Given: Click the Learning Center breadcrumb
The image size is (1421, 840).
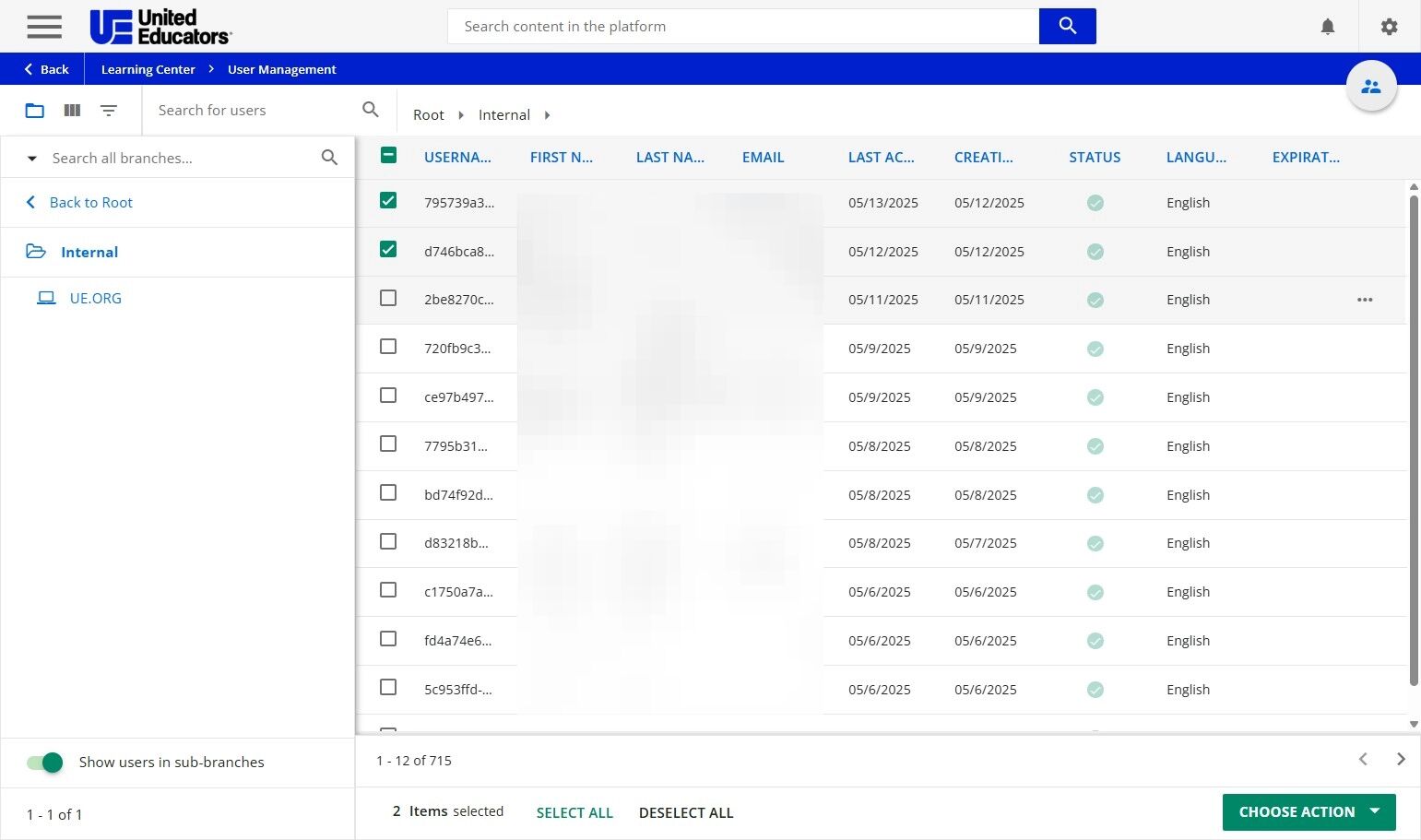Looking at the screenshot, I should pyautogui.click(x=148, y=69).
